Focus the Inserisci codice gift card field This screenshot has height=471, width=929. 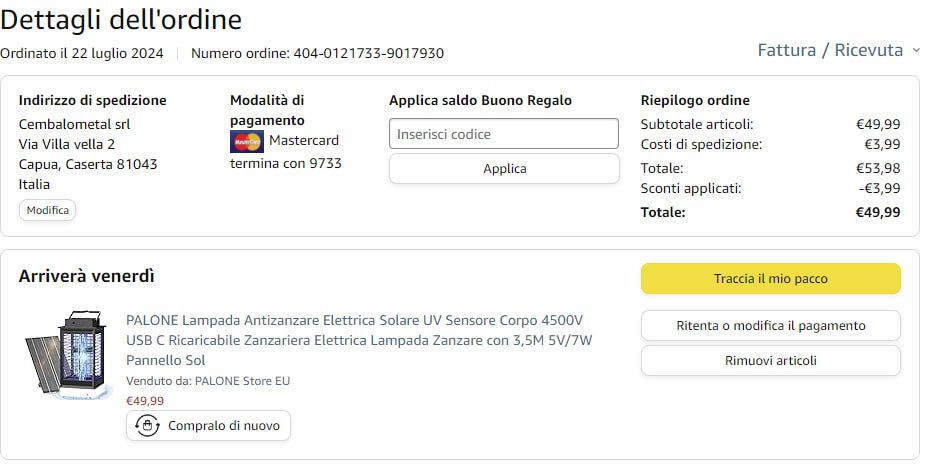click(504, 134)
